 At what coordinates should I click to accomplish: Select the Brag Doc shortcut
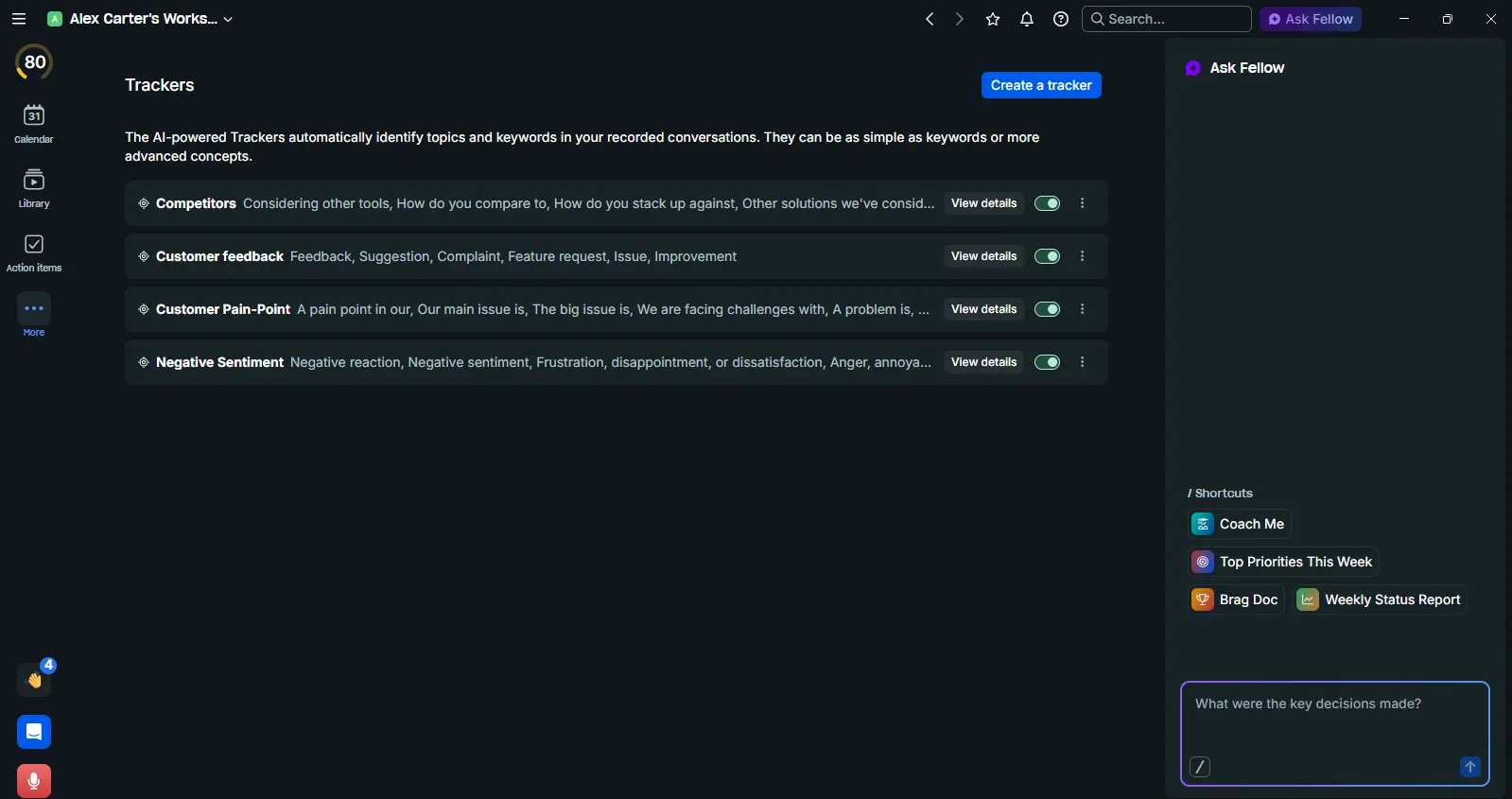(x=1237, y=599)
